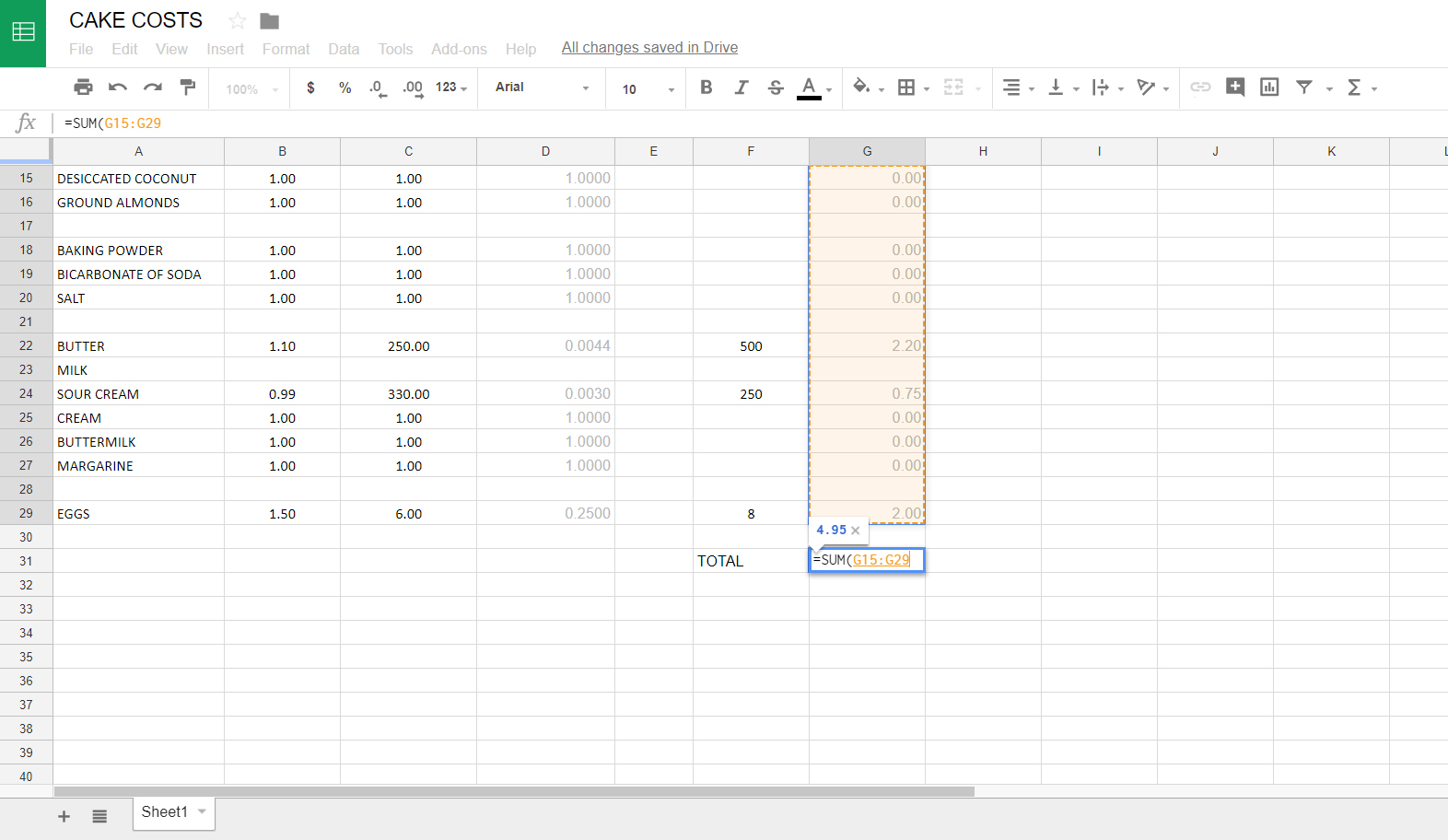Click All changes saved in Drive link
The image size is (1448, 840).
coord(649,47)
